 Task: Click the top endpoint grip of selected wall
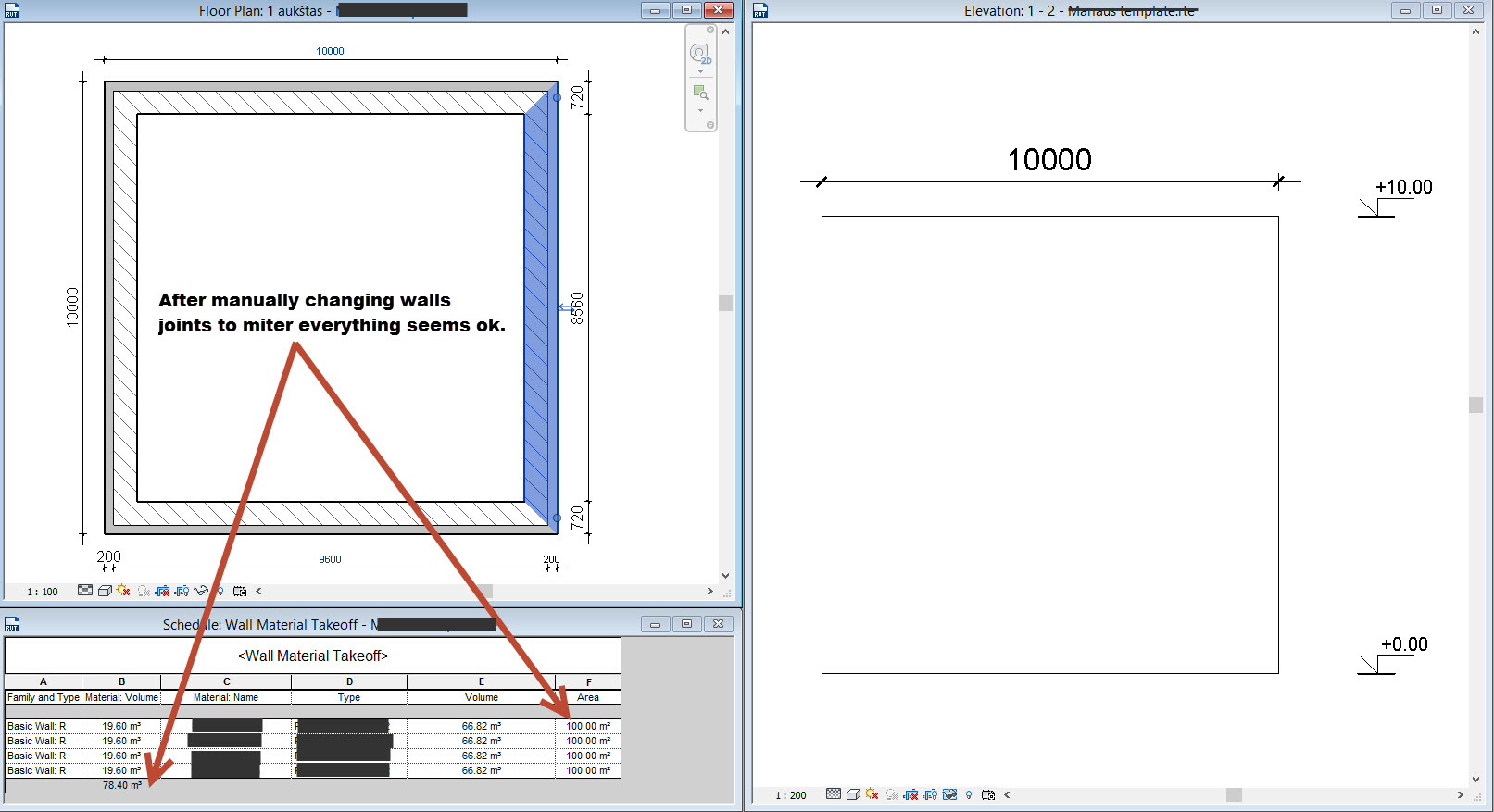click(557, 97)
